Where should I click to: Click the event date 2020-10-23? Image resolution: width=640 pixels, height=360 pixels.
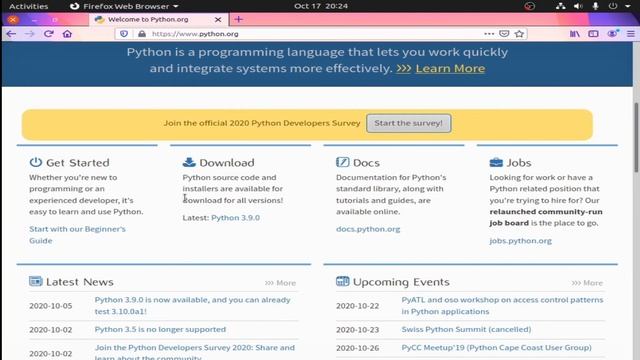tap(358, 329)
